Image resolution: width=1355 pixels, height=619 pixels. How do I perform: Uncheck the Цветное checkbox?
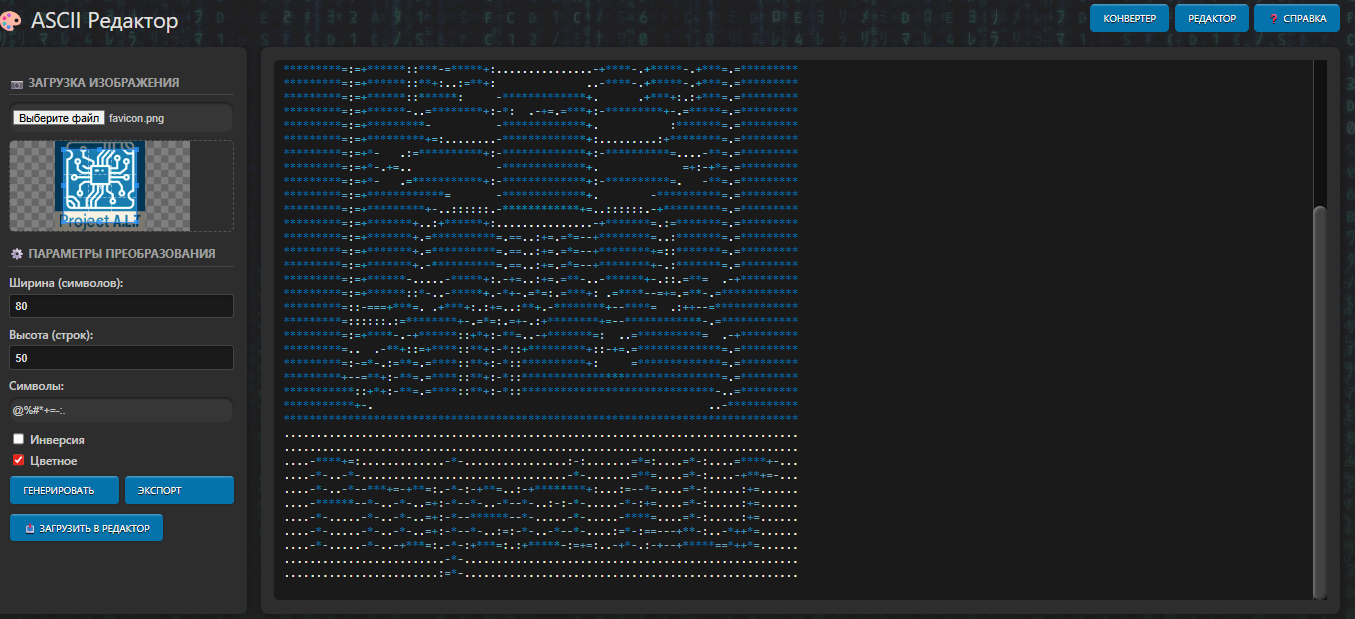(19, 460)
